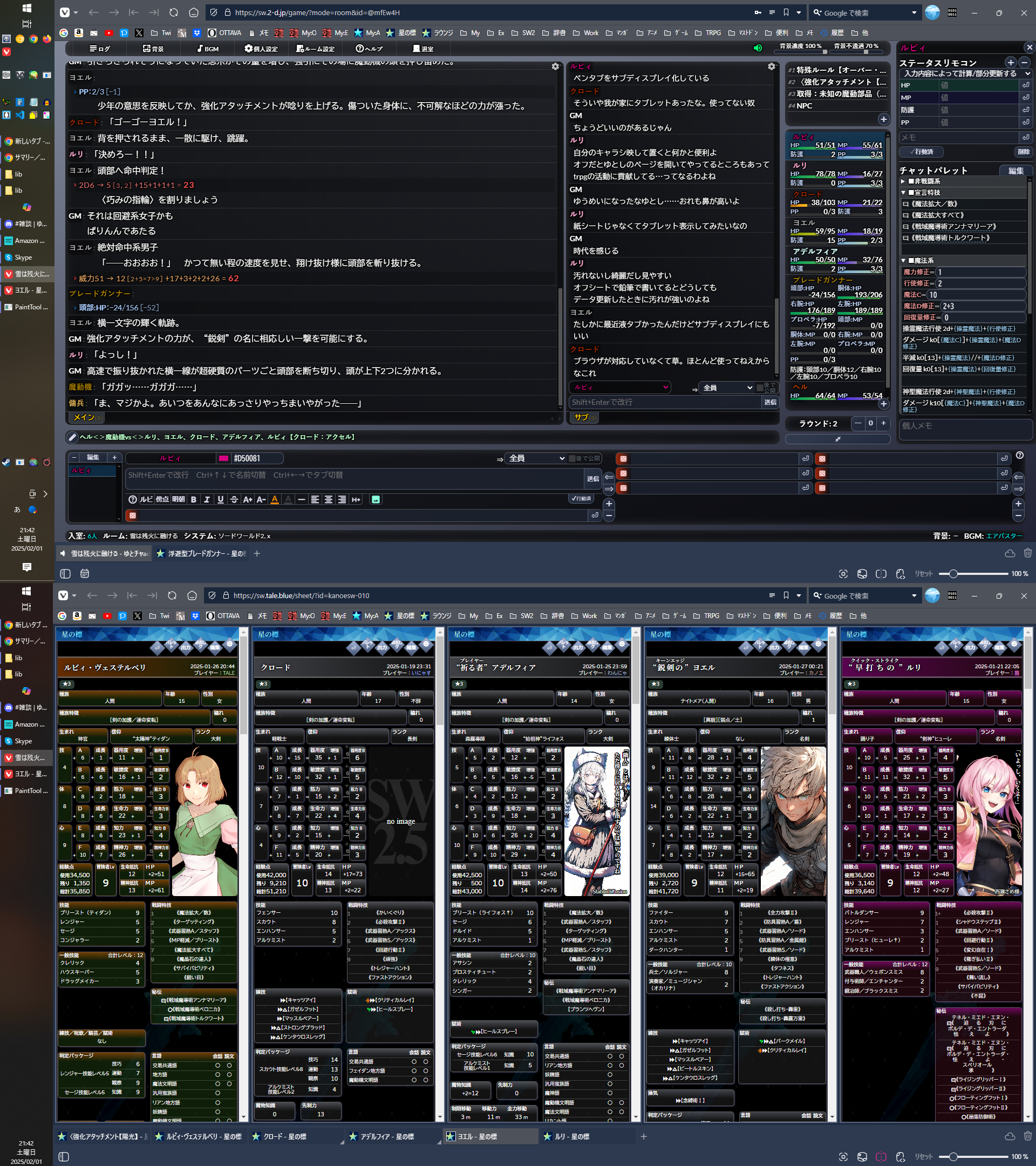The height and width of the screenshot is (1166, 1036).
Task: Switch to the サブ chat tab
Action: pos(584,418)
